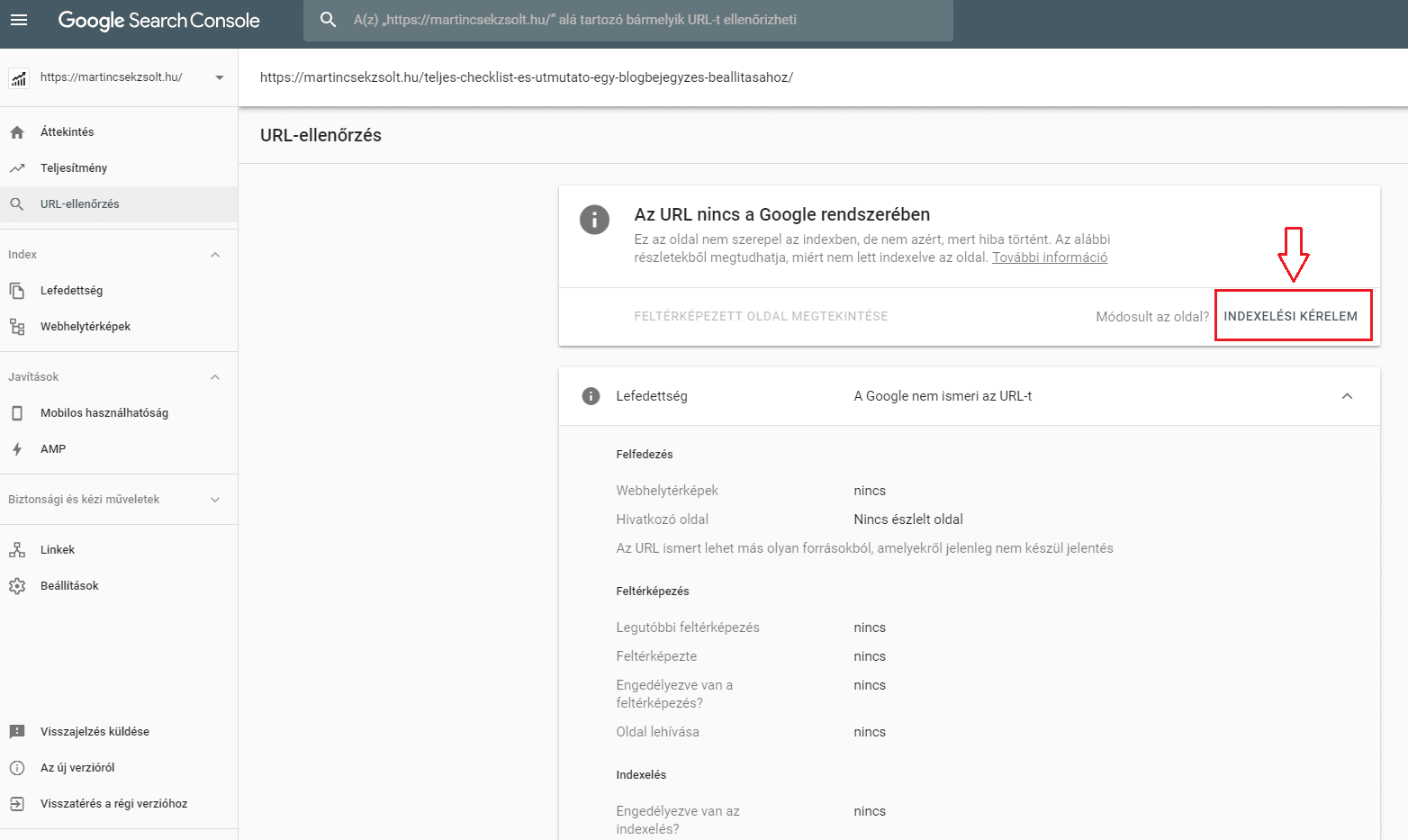The image size is (1408, 840).
Task: Click the Javítások section heading
Action: pyautogui.click(x=33, y=377)
